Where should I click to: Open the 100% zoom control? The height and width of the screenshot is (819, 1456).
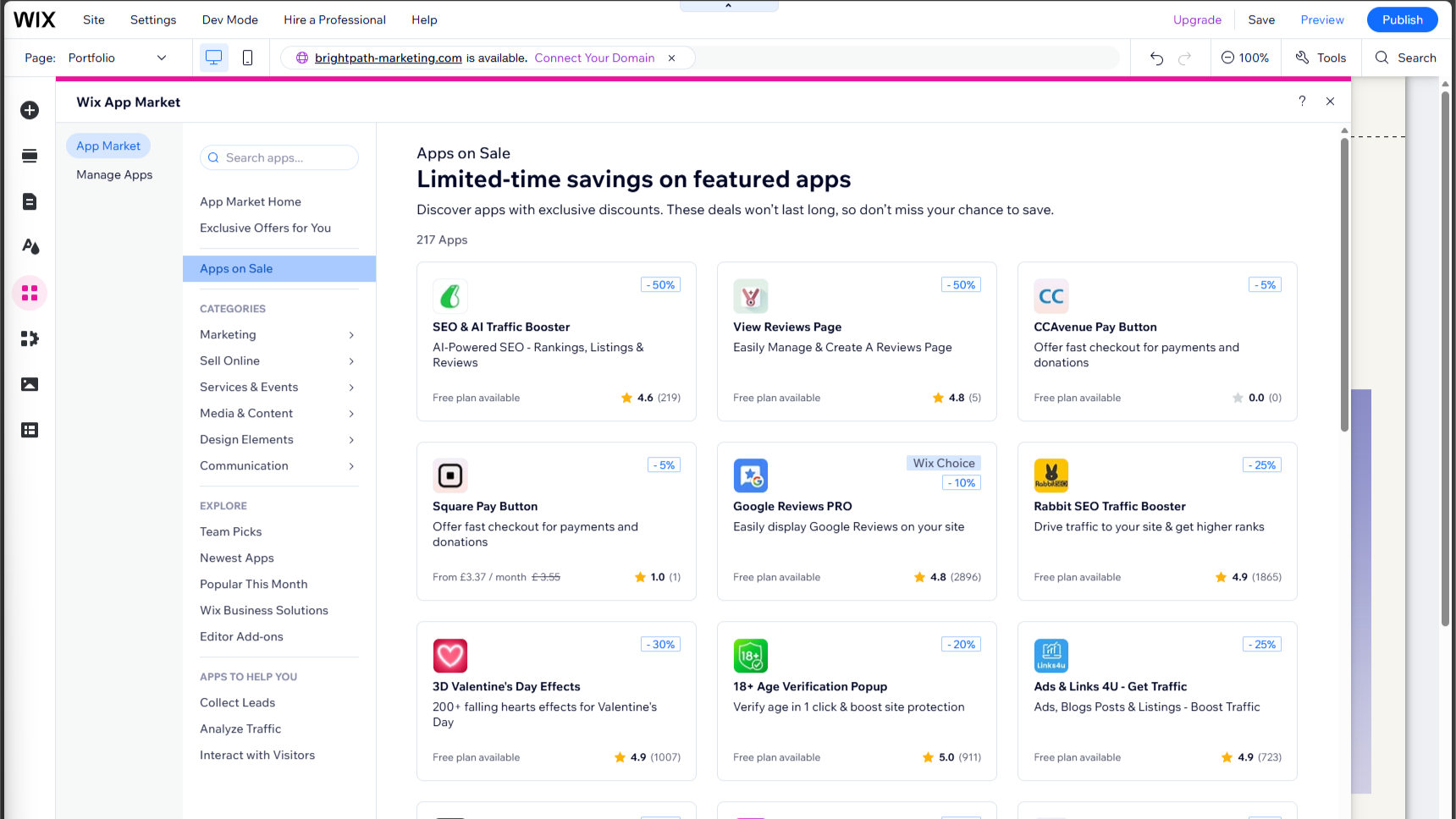(1244, 58)
